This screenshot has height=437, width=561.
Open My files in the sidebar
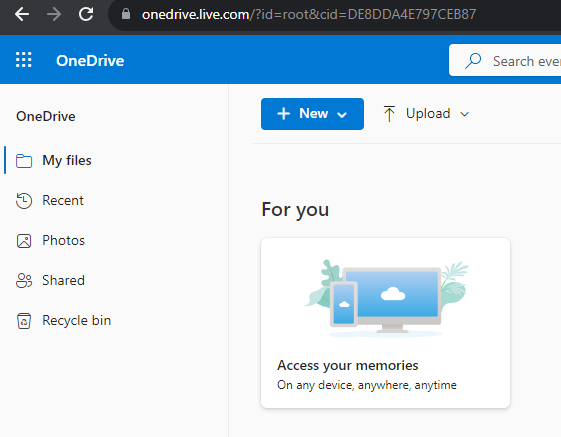point(67,160)
